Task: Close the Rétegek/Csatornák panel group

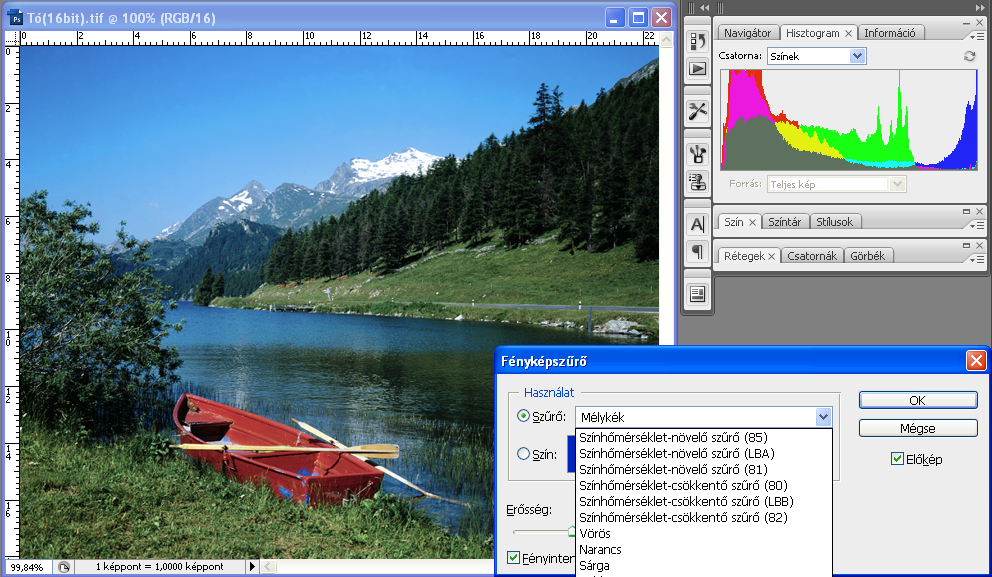Action: pyautogui.click(x=979, y=245)
